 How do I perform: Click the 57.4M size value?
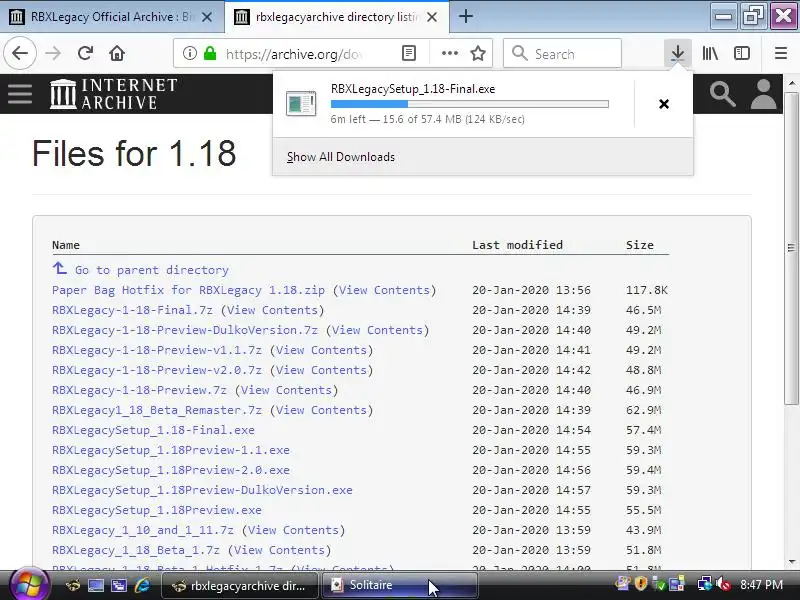[643, 430]
